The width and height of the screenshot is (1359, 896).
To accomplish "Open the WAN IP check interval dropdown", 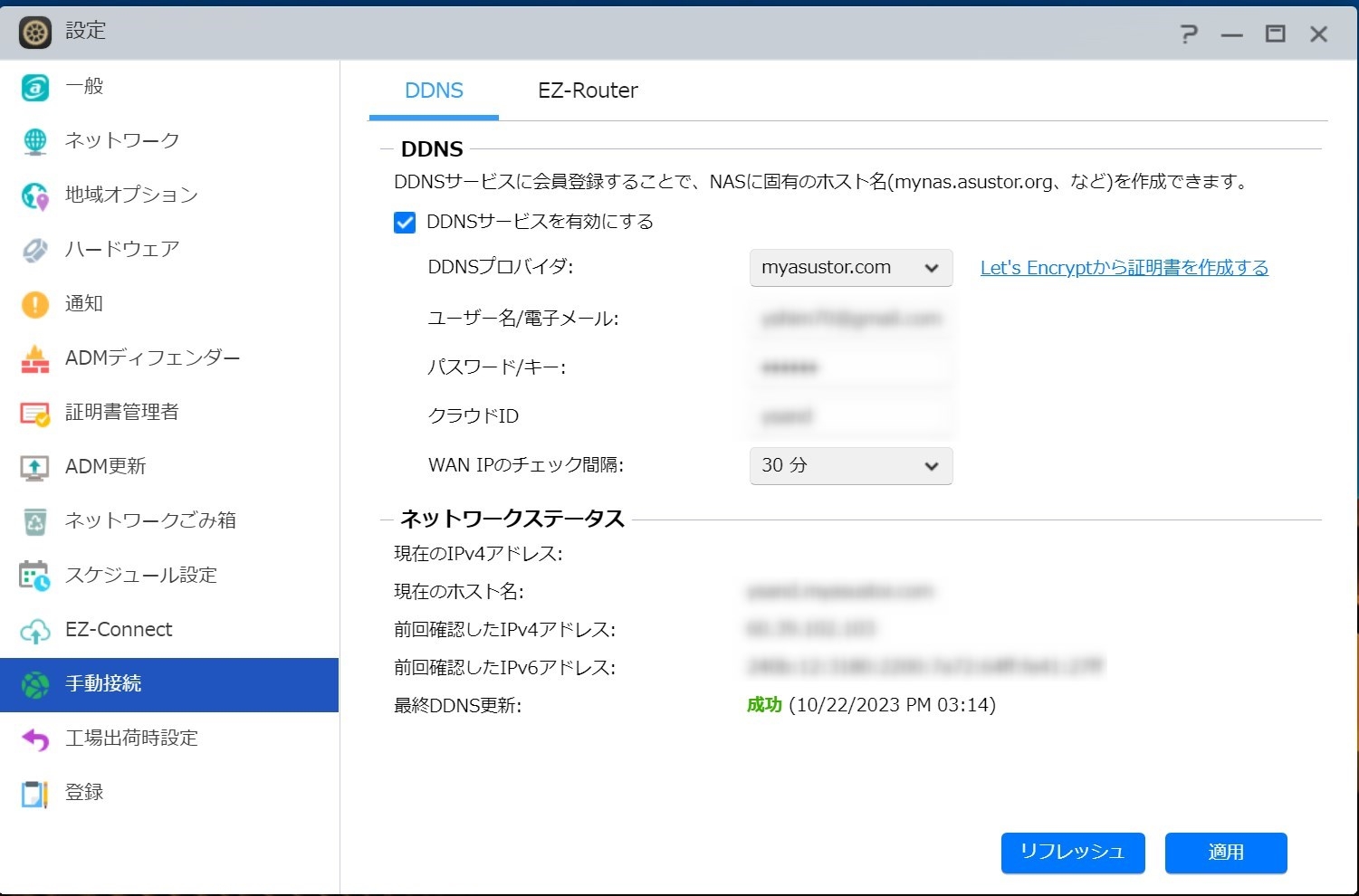I will 850,466.
